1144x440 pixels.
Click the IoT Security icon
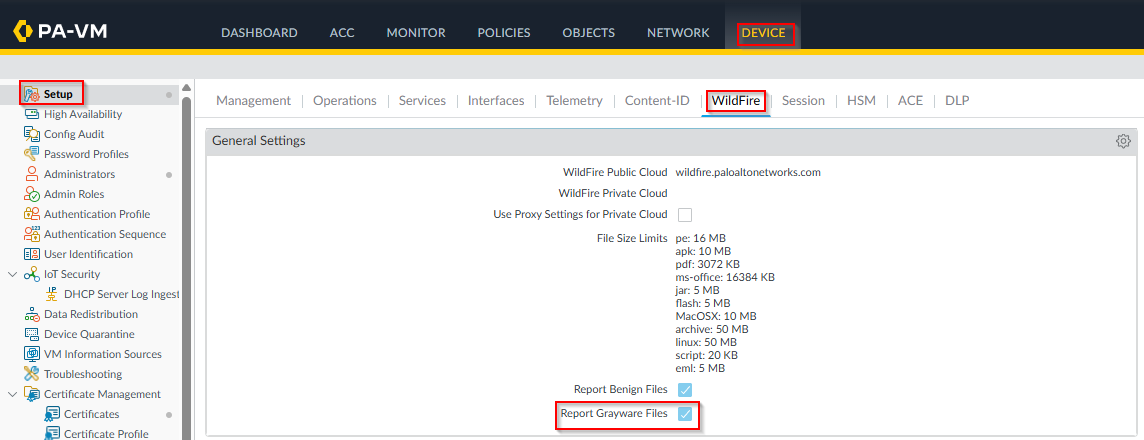(x=31, y=274)
